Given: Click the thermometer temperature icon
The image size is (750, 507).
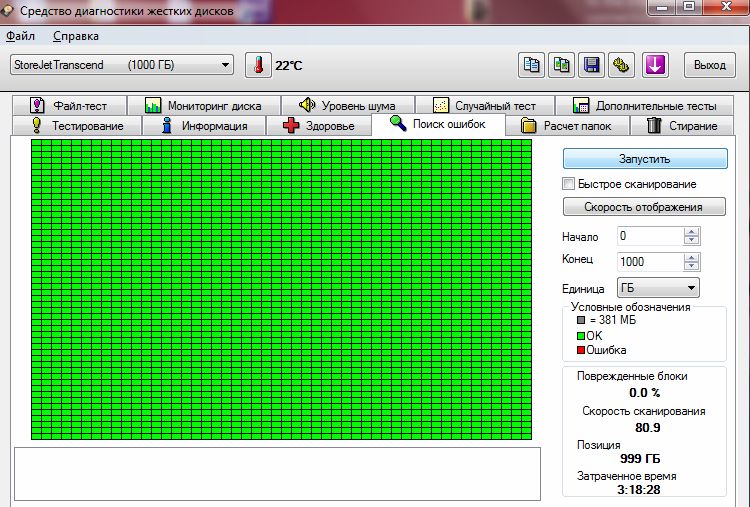Looking at the screenshot, I should (x=258, y=66).
